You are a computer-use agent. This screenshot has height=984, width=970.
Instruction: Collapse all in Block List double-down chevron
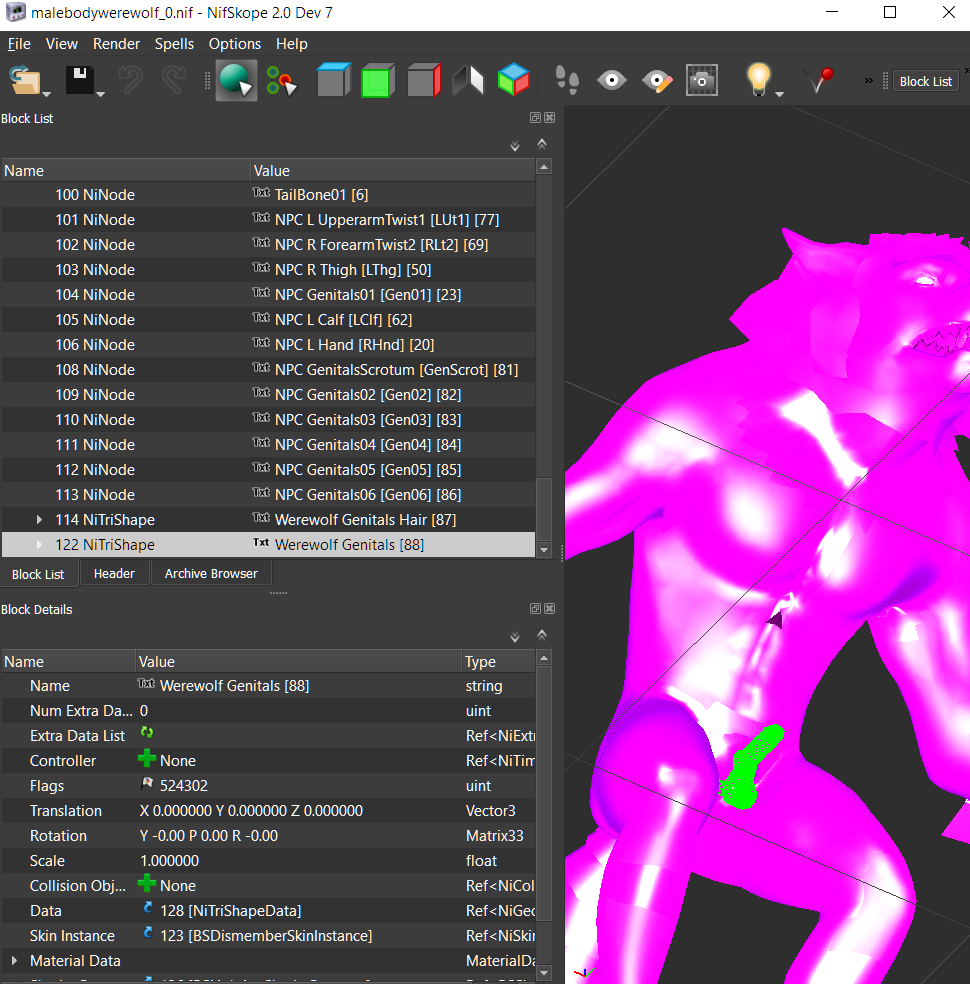(514, 146)
